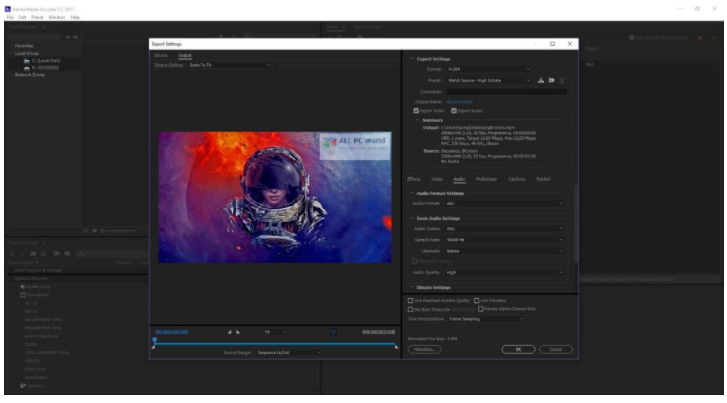727x403 pixels.
Task: Click the Create New Preset Group folder icon
Action: pos(33,254)
